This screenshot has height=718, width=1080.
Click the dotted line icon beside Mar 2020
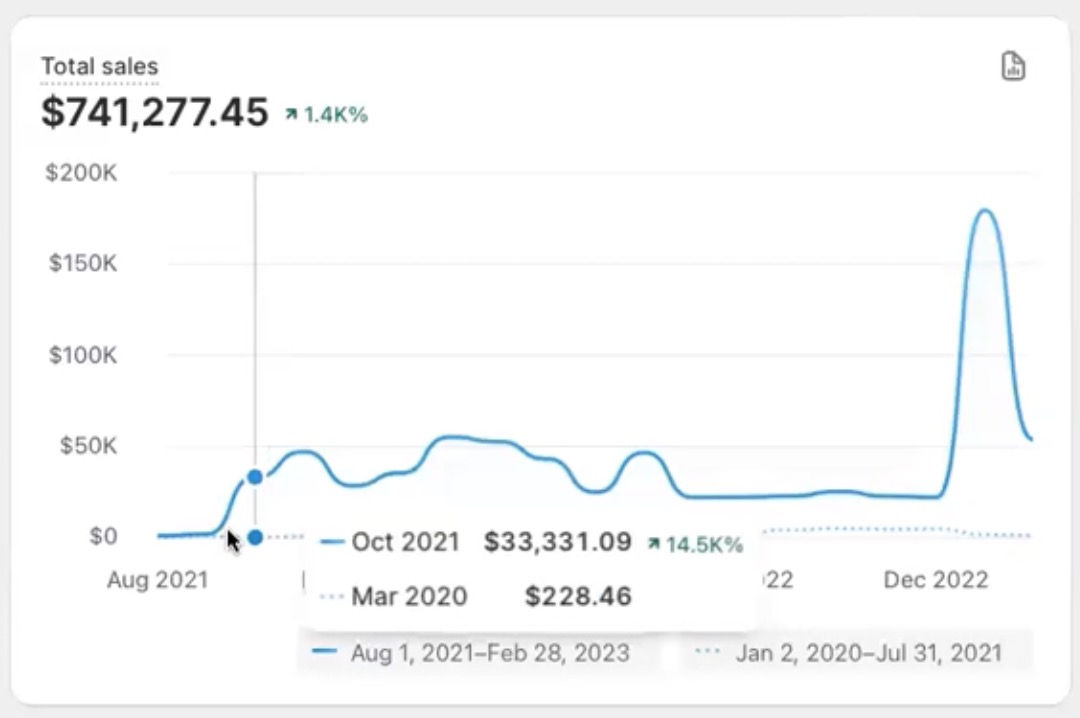332,597
